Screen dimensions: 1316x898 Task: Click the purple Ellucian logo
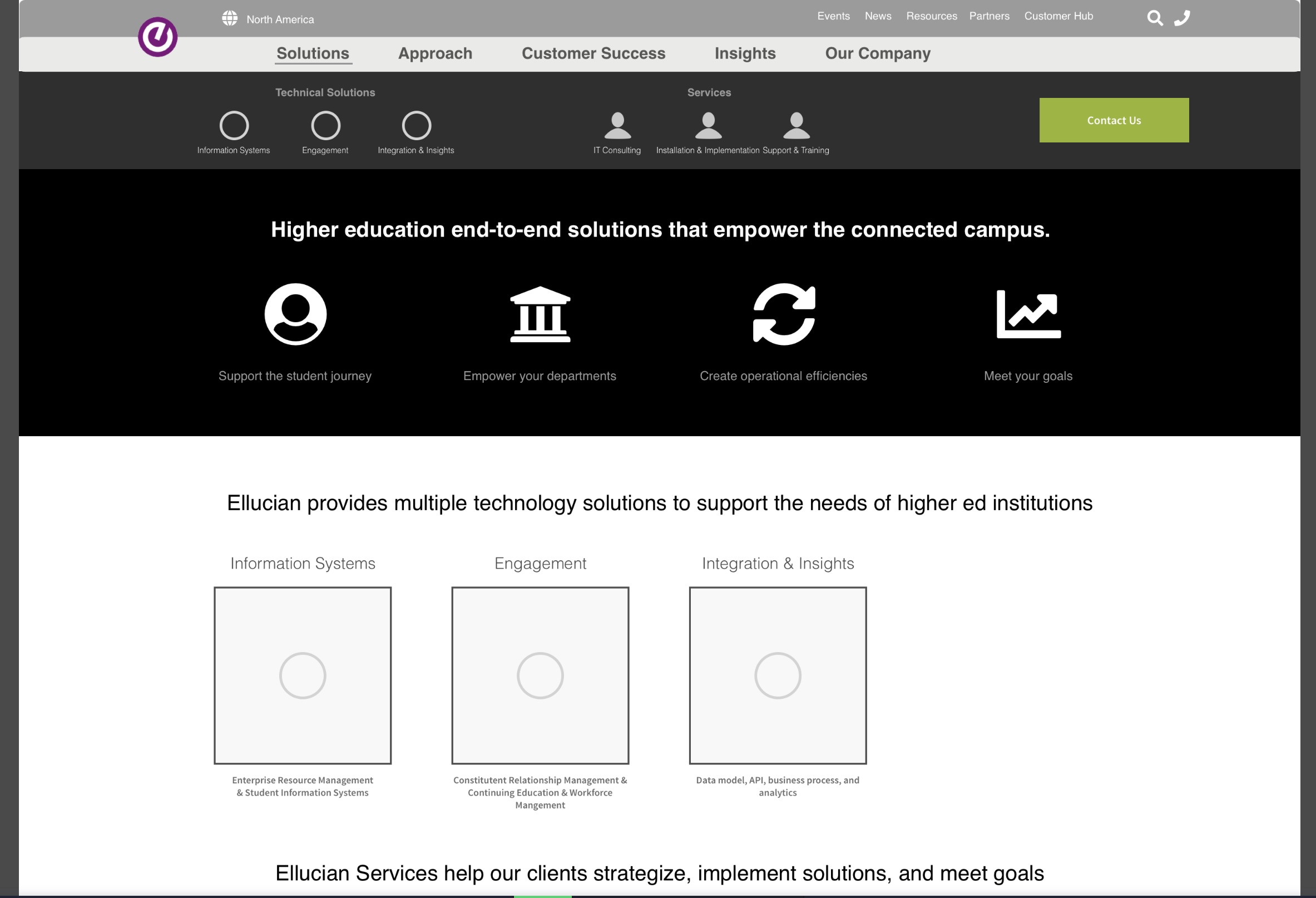click(158, 37)
